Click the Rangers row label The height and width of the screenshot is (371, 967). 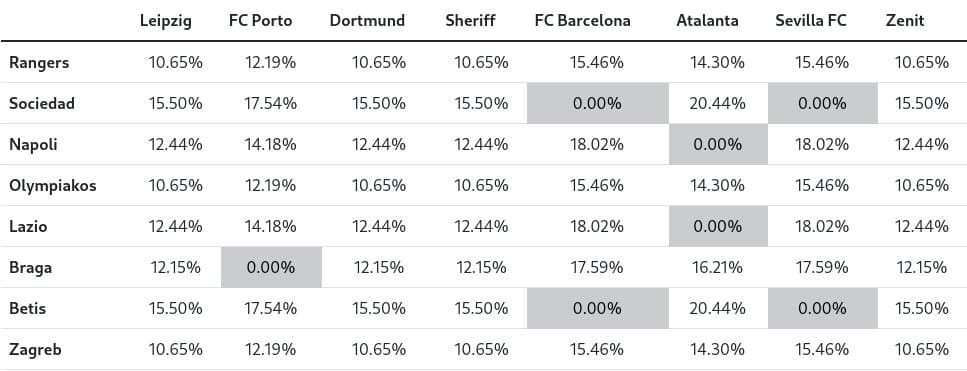[39, 62]
